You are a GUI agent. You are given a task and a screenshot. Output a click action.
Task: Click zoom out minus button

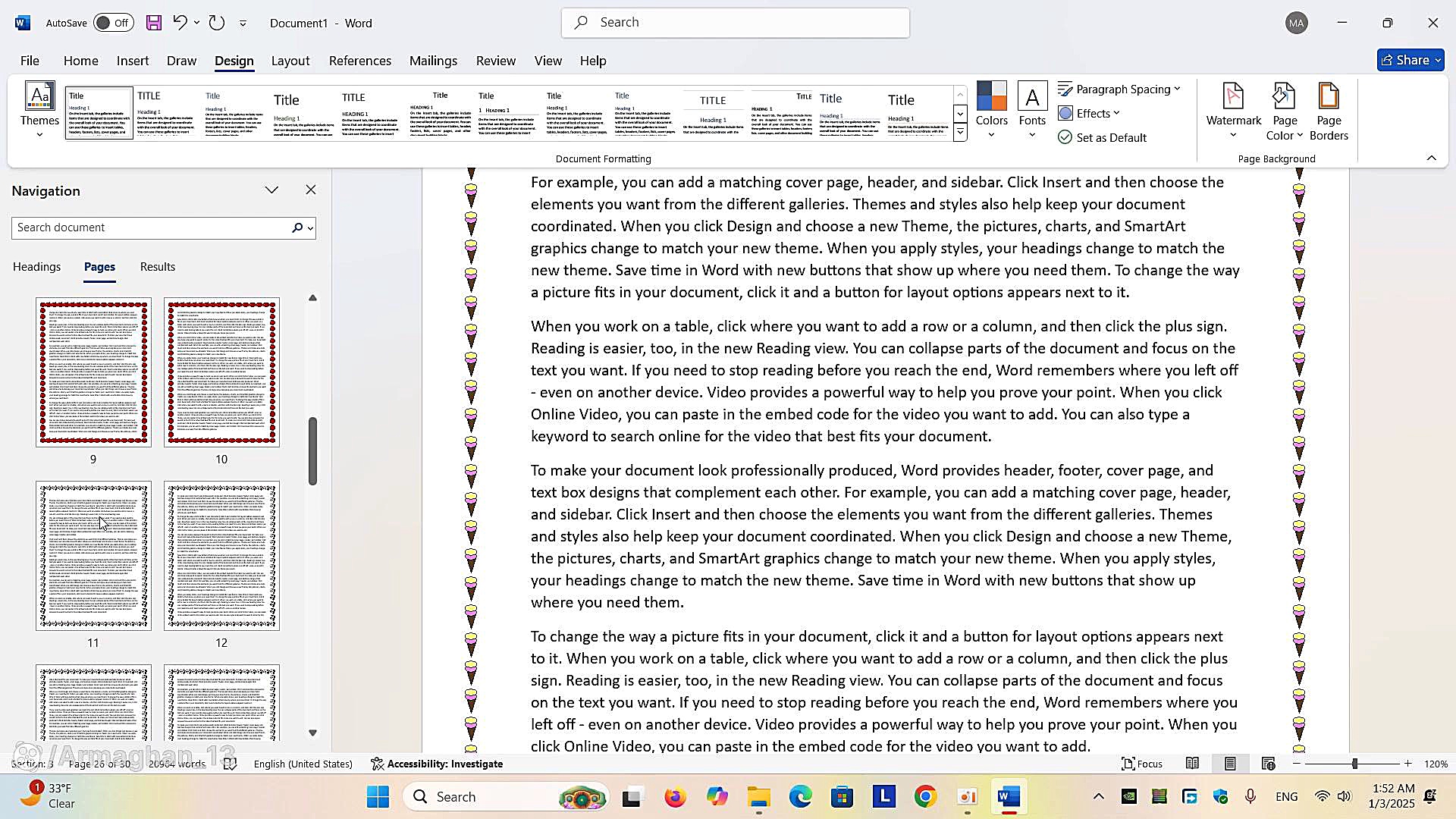click(x=1297, y=764)
